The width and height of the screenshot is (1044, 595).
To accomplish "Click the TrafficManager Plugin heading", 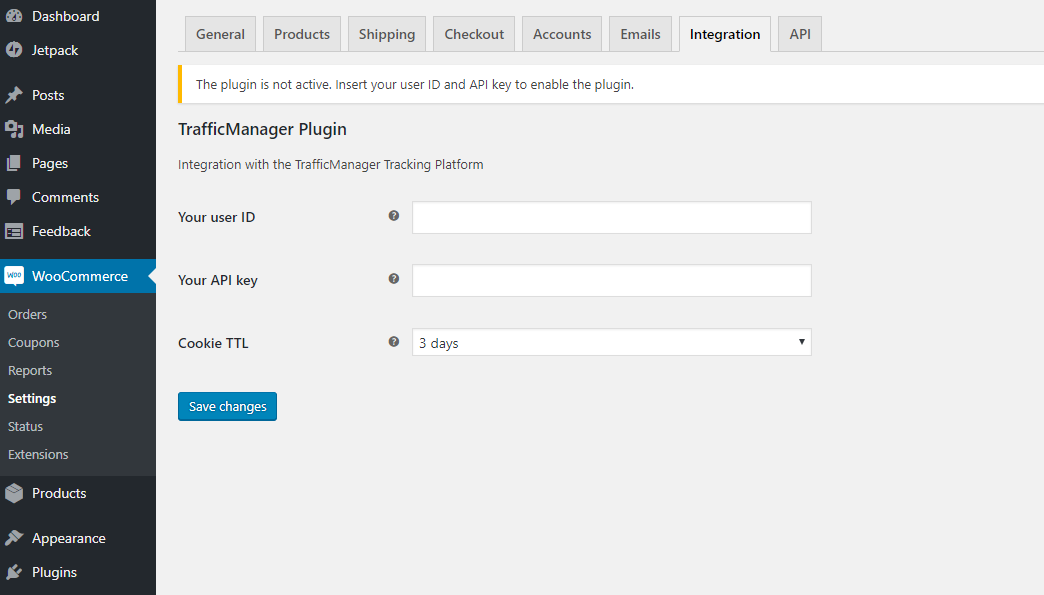I will pyautogui.click(x=262, y=129).
